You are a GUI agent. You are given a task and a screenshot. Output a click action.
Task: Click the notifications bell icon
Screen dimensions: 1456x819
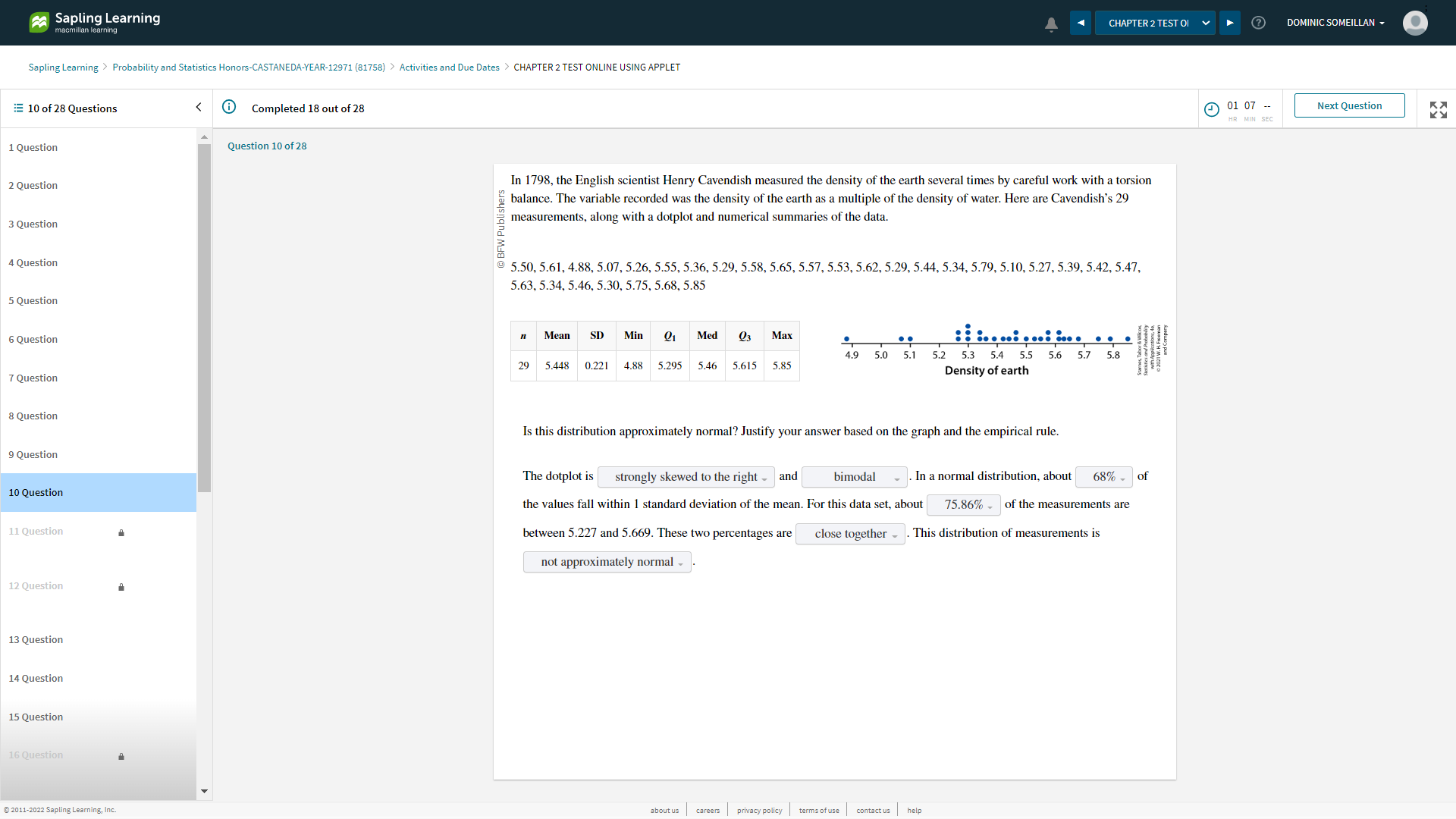point(1051,24)
